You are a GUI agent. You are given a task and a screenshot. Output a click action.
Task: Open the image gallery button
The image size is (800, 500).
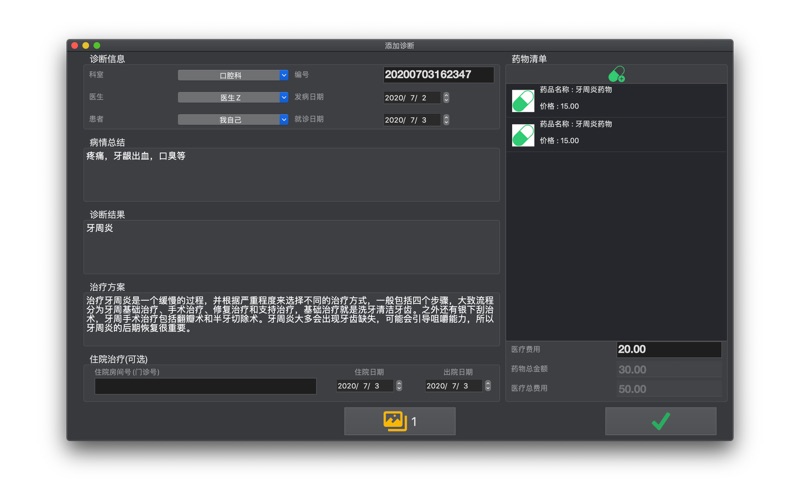pos(400,421)
